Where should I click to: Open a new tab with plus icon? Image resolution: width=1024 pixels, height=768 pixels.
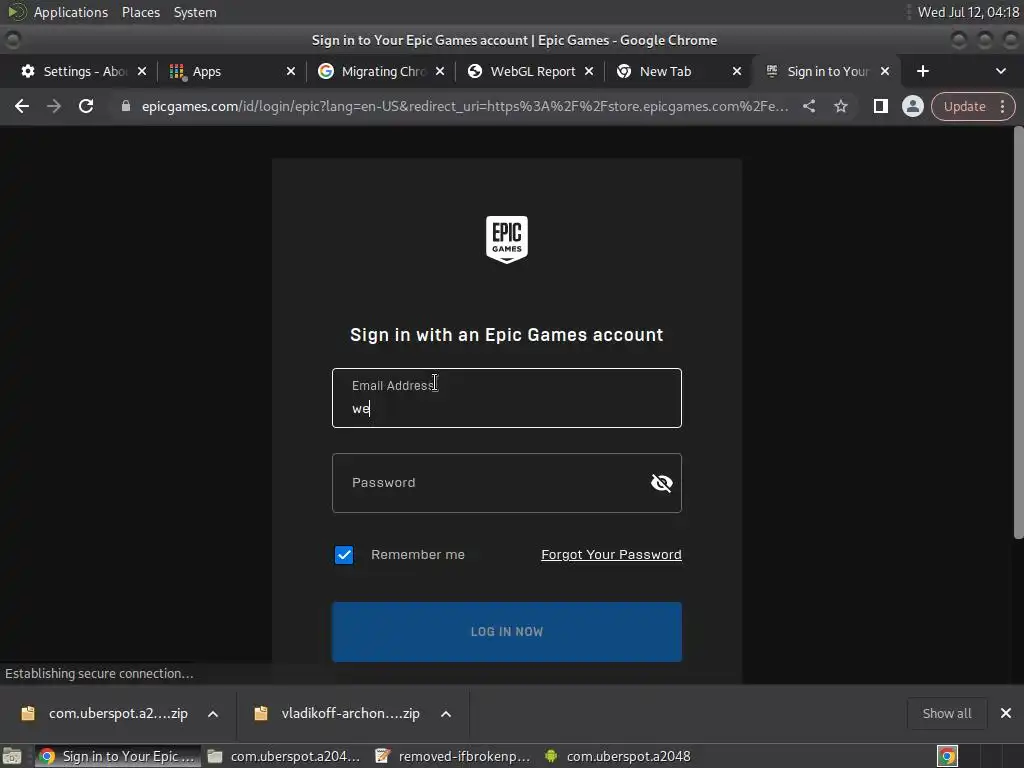click(x=923, y=71)
